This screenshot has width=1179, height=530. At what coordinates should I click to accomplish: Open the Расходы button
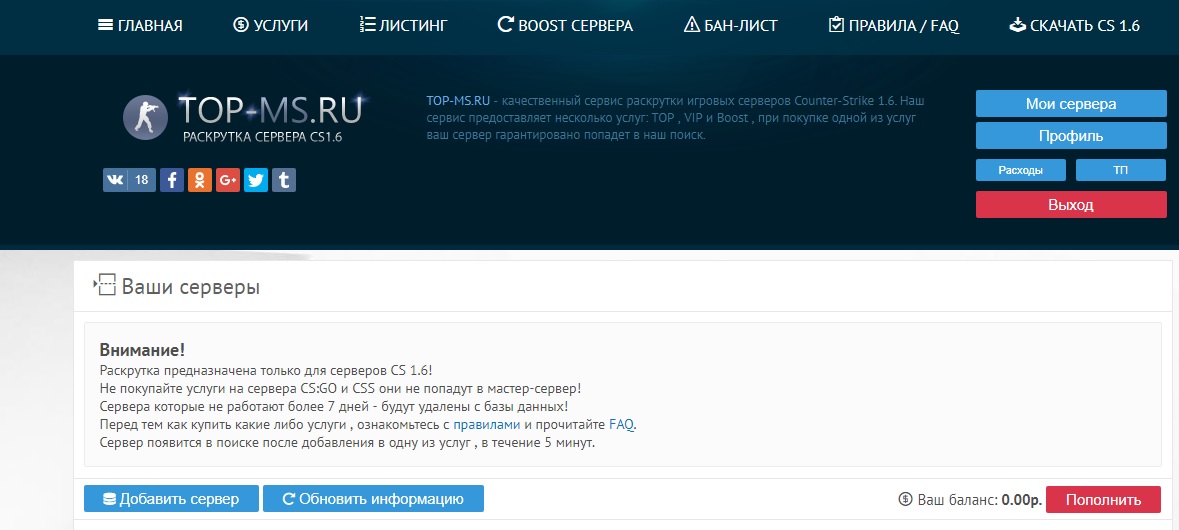[1020, 170]
